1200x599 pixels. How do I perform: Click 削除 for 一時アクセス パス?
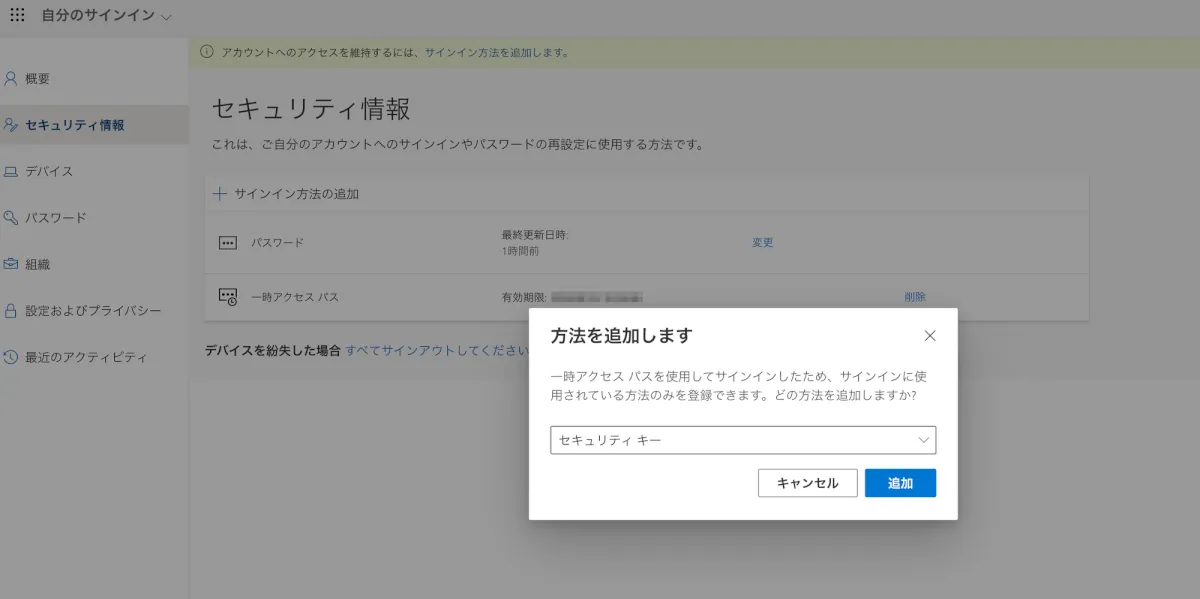[x=915, y=297]
